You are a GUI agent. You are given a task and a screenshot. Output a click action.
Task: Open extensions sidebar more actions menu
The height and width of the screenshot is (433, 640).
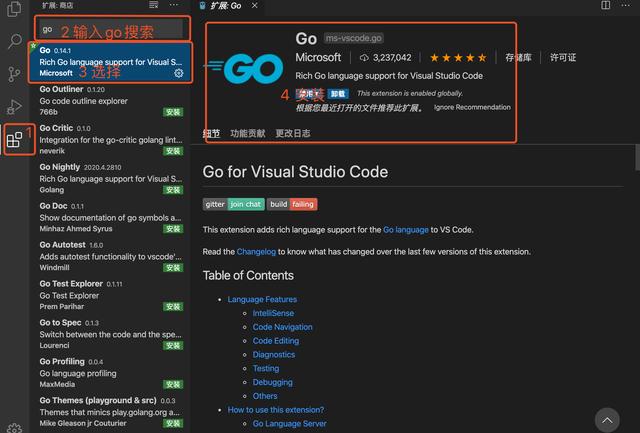(x=174, y=5)
